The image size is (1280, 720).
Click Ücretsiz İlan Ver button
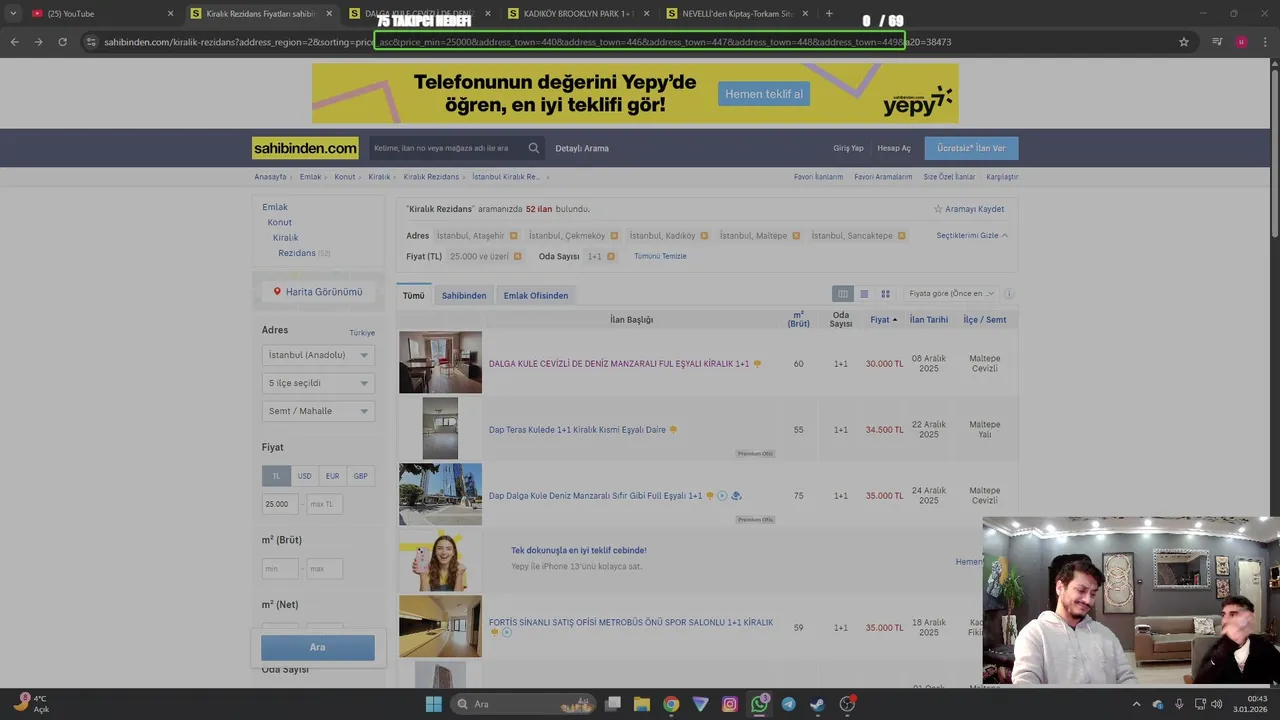(971, 148)
